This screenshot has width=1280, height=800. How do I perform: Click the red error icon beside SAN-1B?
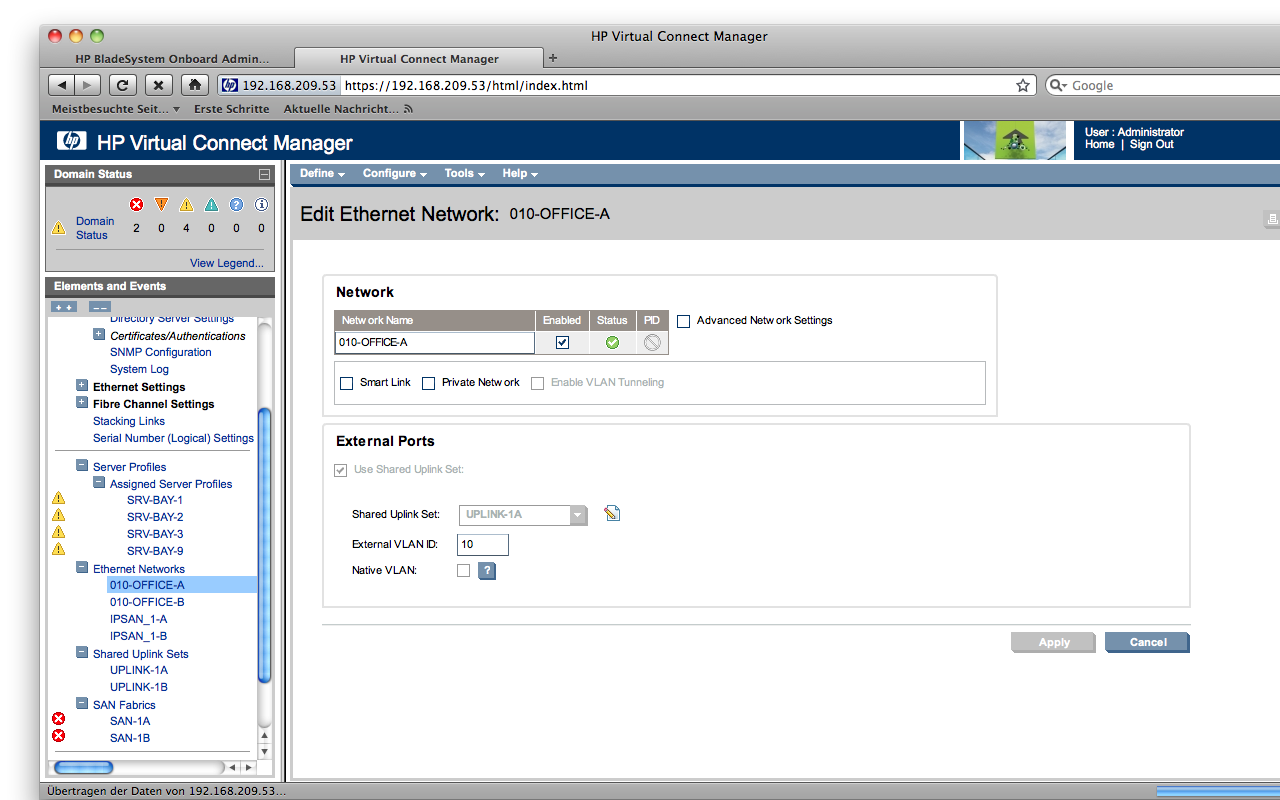click(x=58, y=736)
